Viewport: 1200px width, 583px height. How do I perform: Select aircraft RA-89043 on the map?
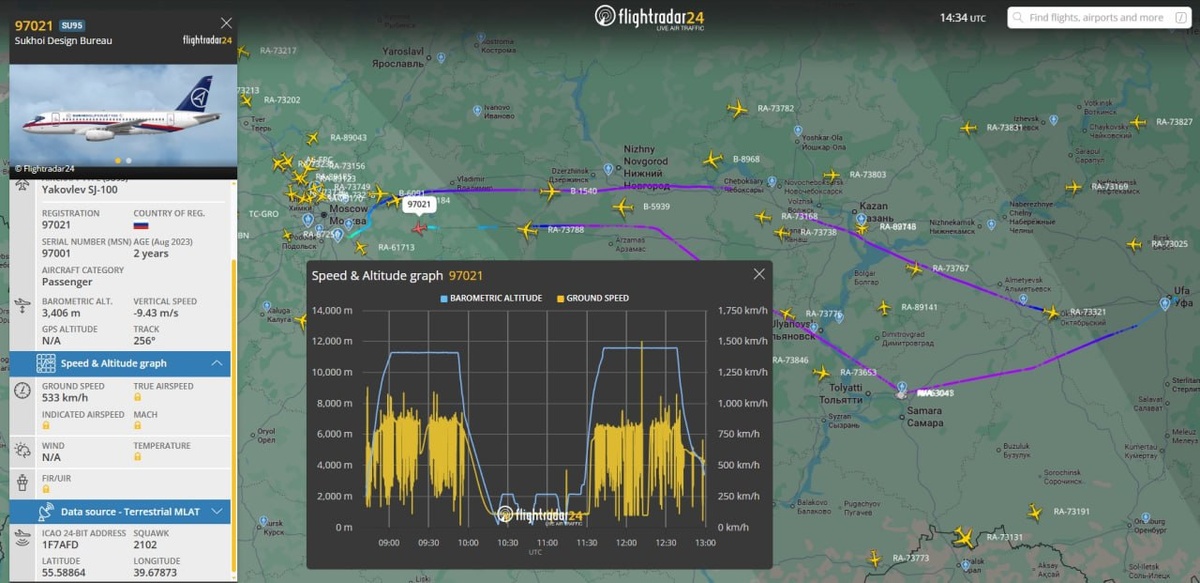pos(312,138)
